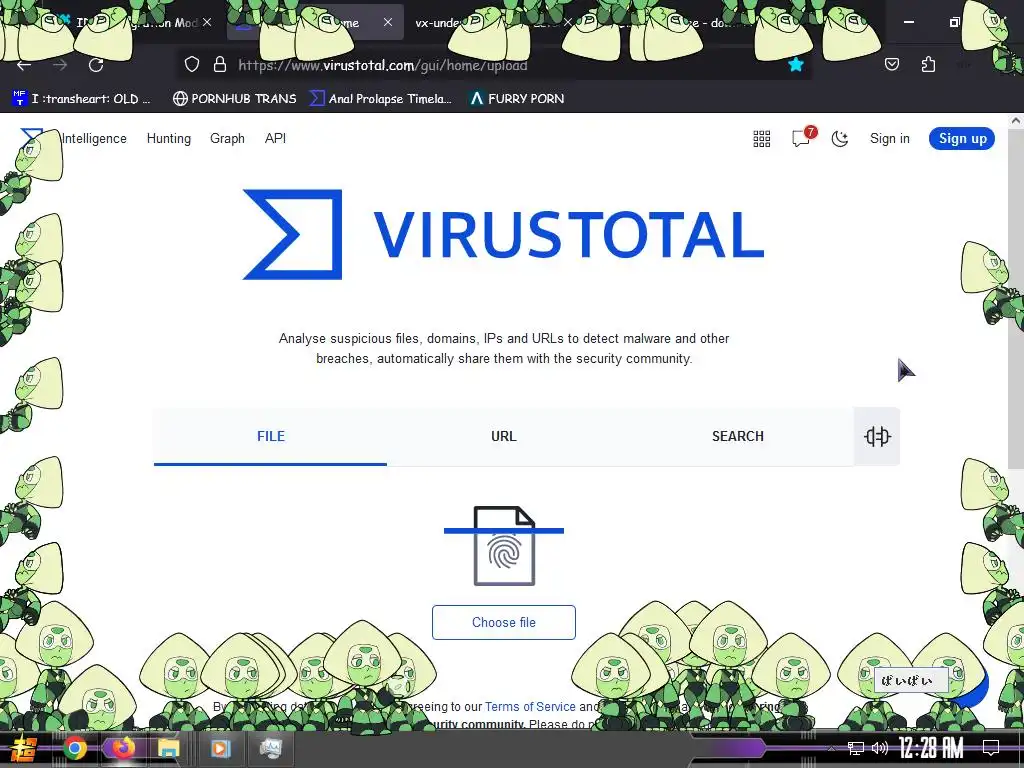
Task: Open the VirusTotal apps grid icon
Action: click(761, 138)
